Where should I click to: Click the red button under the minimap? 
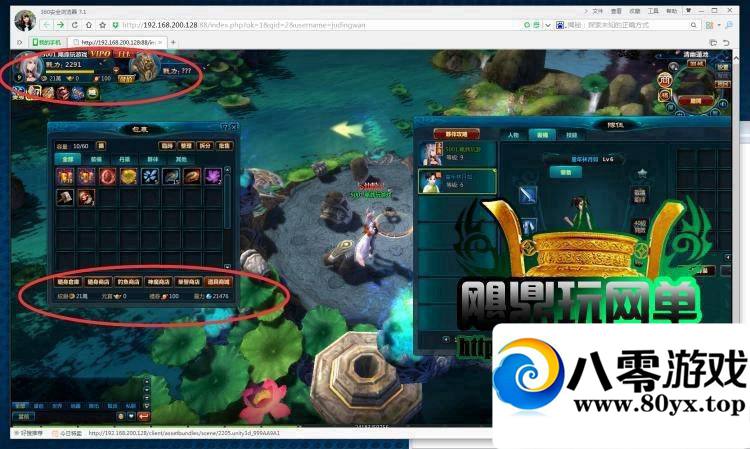(695, 101)
